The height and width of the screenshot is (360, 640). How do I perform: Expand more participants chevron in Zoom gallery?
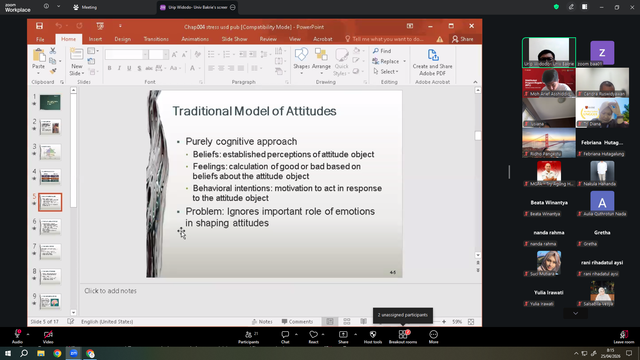(x=576, y=313)
